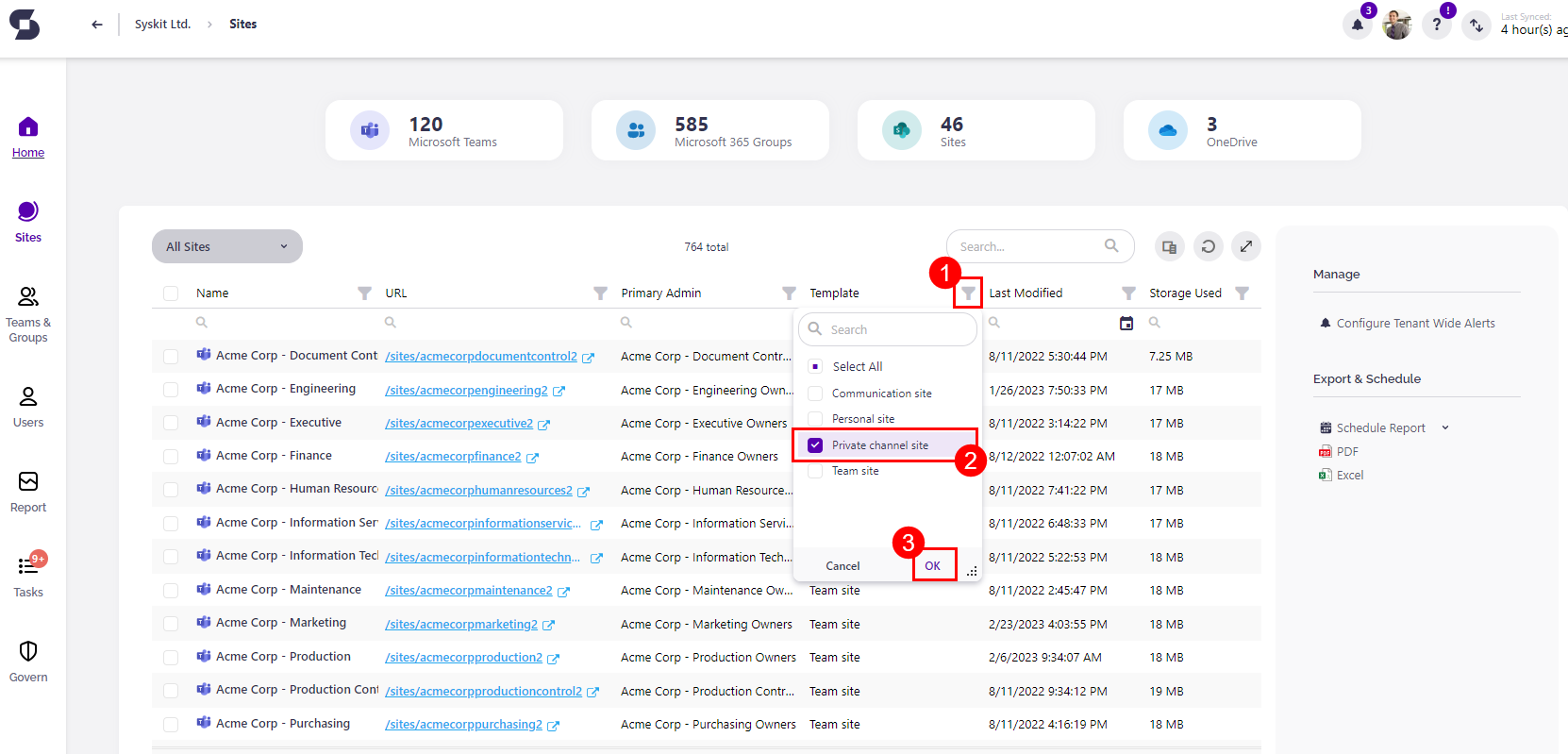Open filter for Primary Admin column
1568x754 pixels.
click(789, 293)
